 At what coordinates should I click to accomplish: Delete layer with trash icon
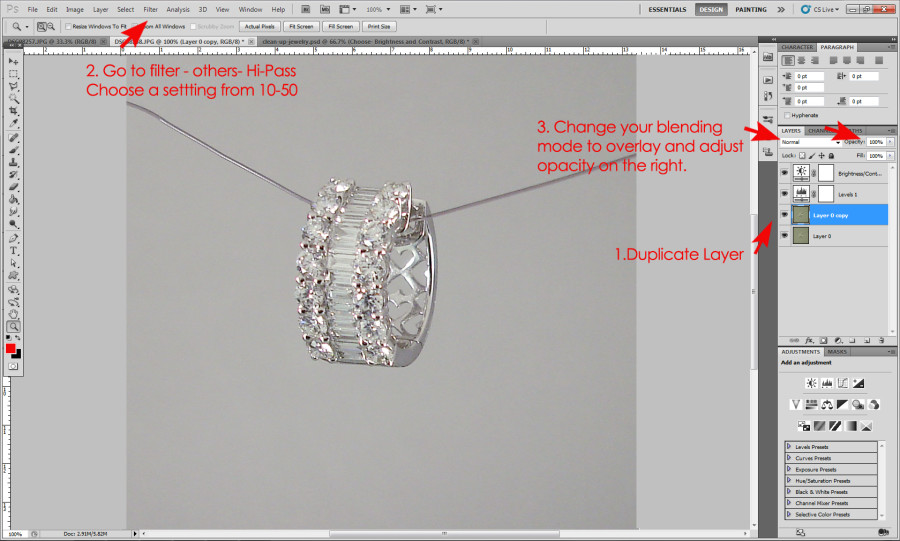click(881, 340)
